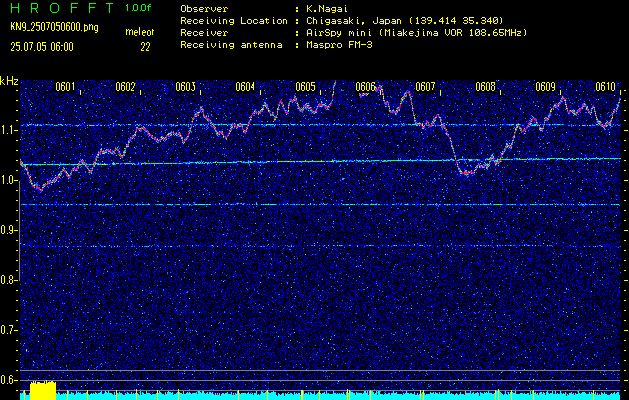Click the meteor label above the count
Screen dimensions: 629x400
pos(140,32)
